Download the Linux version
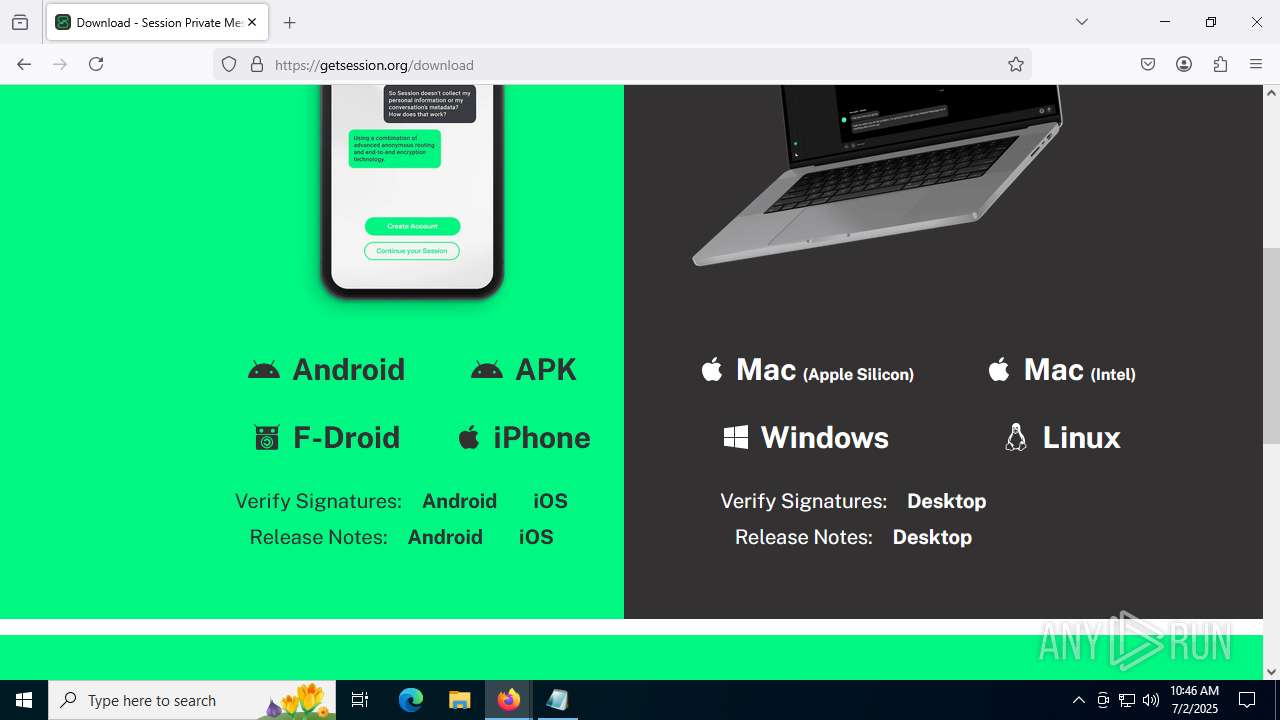Screen dimensions: 1280x720 pyautogui.click(x=1081, y=437)
